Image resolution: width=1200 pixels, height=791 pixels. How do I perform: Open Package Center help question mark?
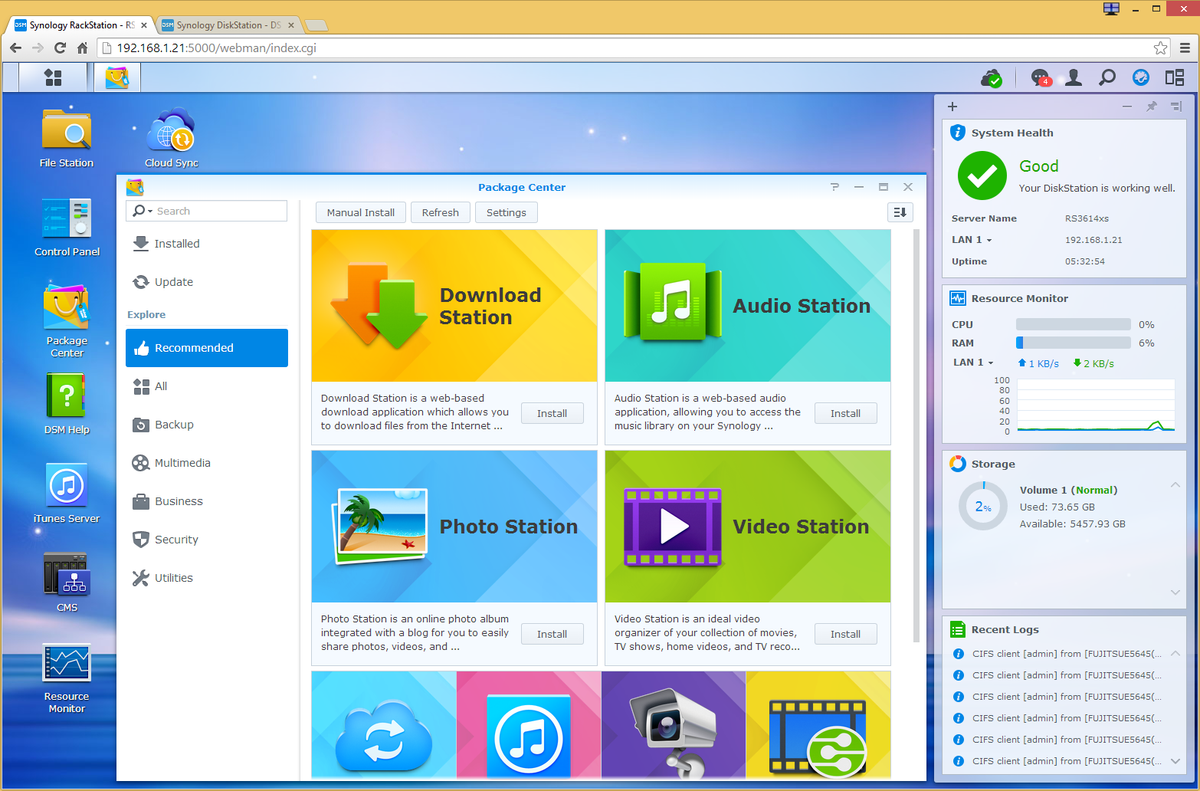(x=834, y=187)
